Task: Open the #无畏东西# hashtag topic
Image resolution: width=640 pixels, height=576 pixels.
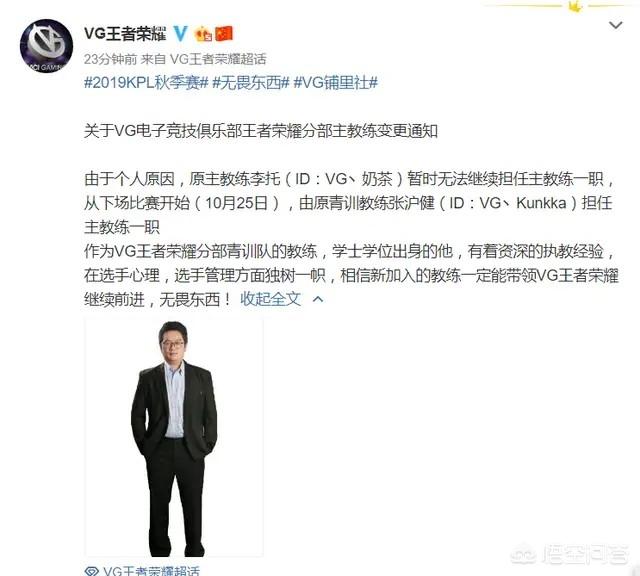Action: click(x=251, y=82)
